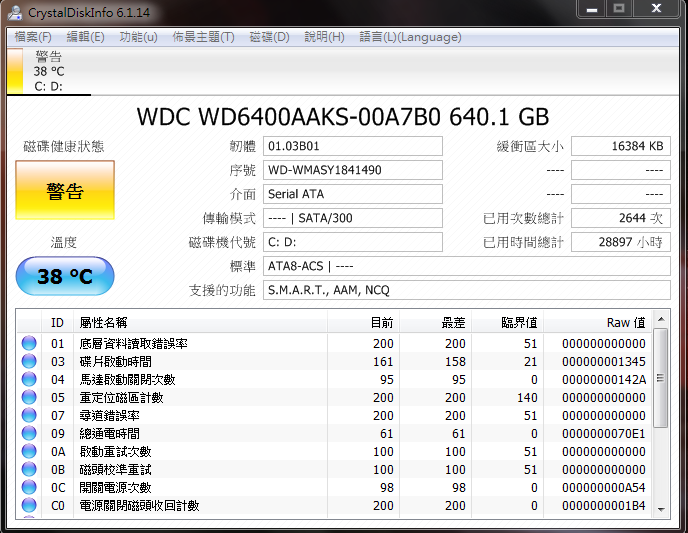Select the 碟片啟動時間 row
Screen dimensions: 688x533
click(334, 361)
